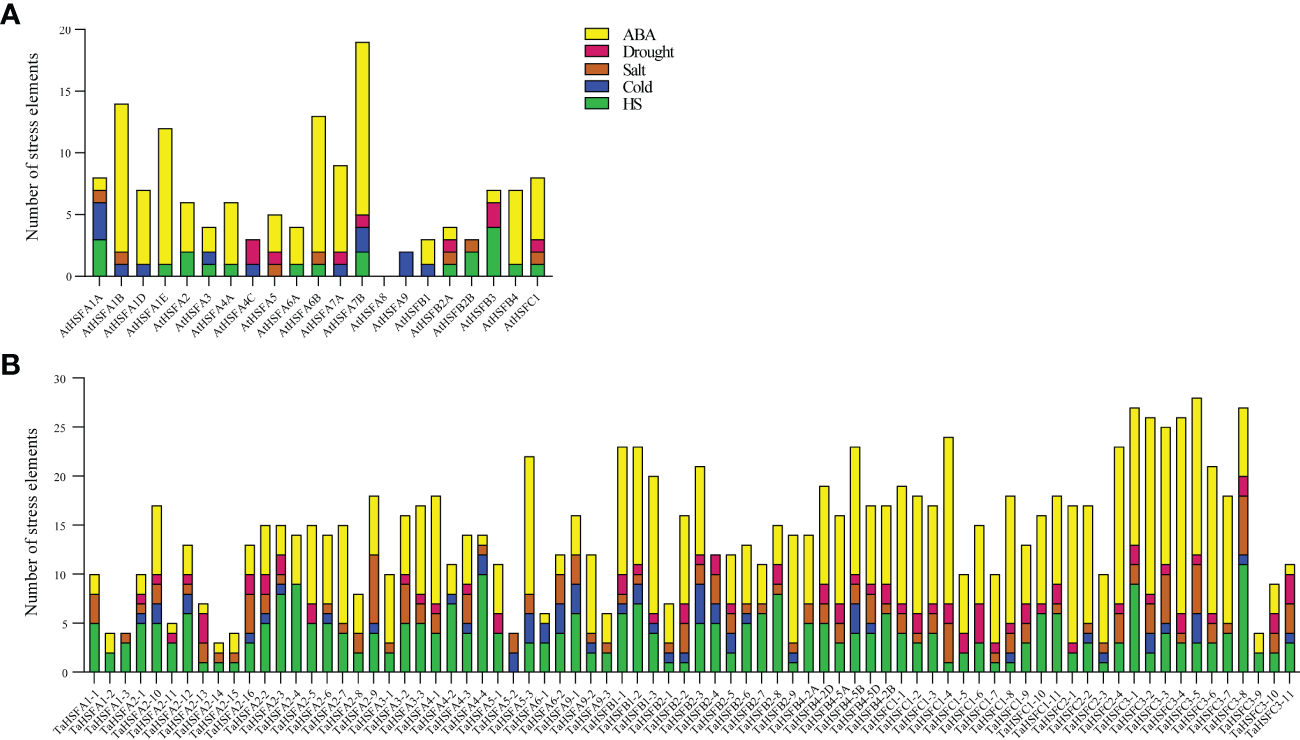Click the blue Cold legend swatch
The height and width of the screenshot is (740, 1300).
click(x=597, y=86)
